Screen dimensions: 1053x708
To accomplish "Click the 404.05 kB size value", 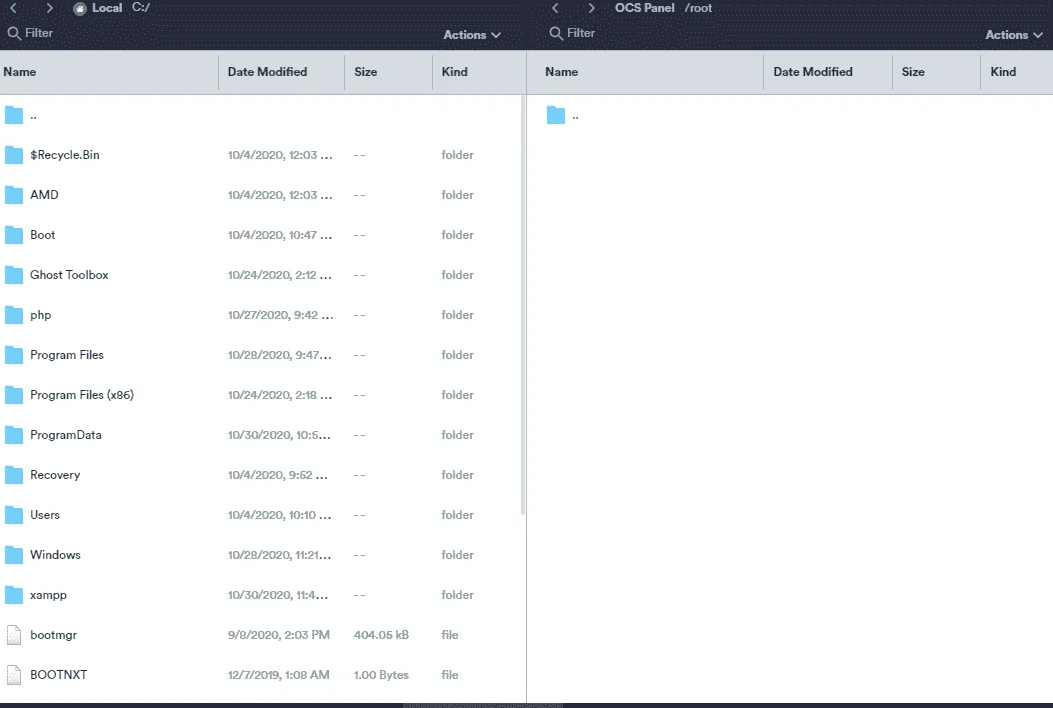I will (x=381, y=635).
